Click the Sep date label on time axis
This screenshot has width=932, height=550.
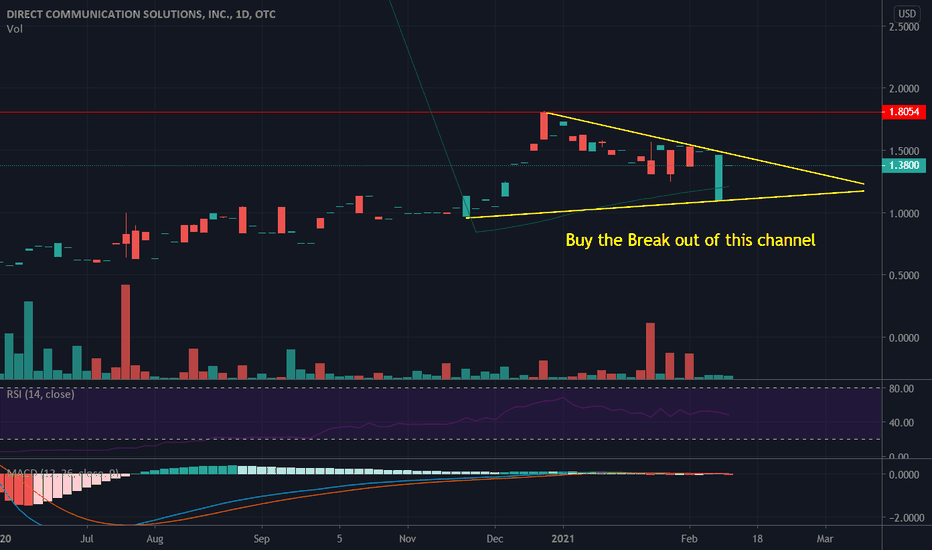tap(262, 539)
